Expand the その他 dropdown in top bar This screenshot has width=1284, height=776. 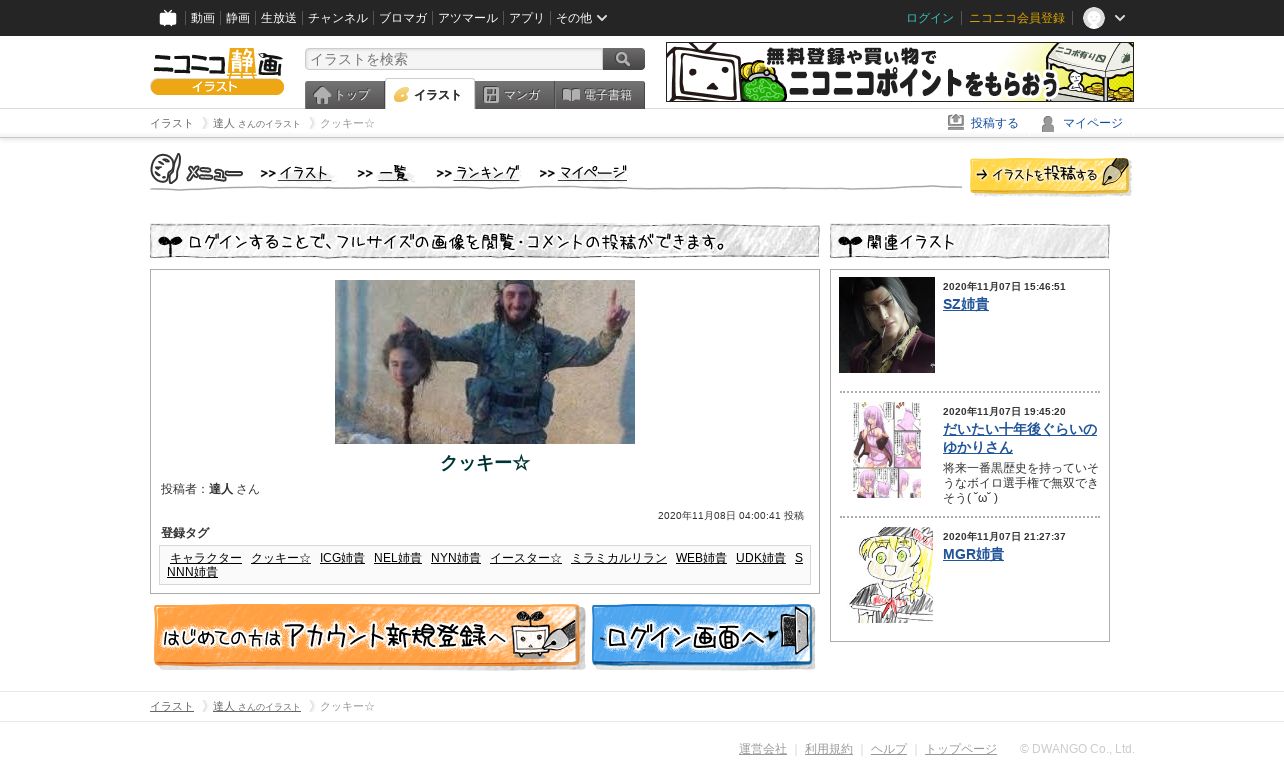coord(581,18)
